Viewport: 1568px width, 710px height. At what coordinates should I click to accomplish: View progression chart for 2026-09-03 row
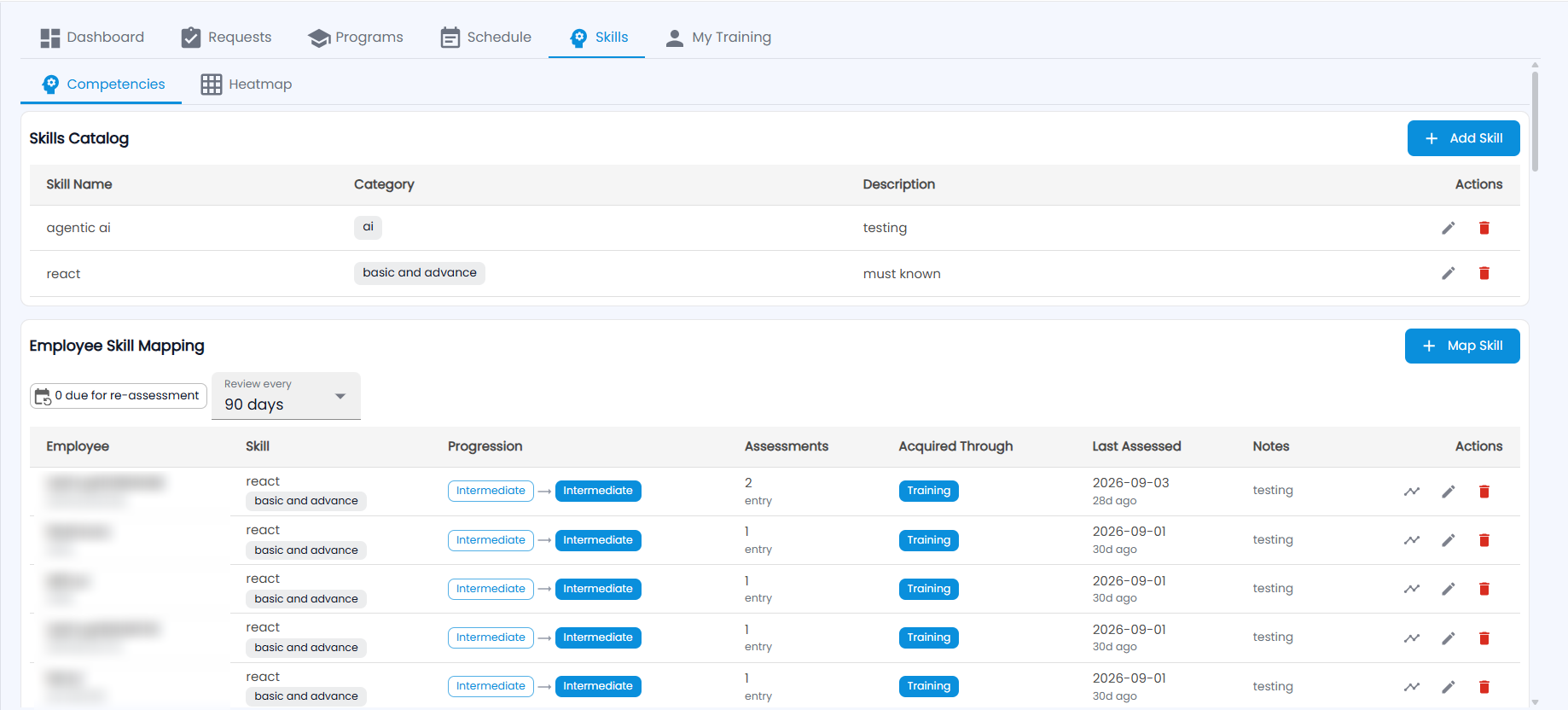1412,492
